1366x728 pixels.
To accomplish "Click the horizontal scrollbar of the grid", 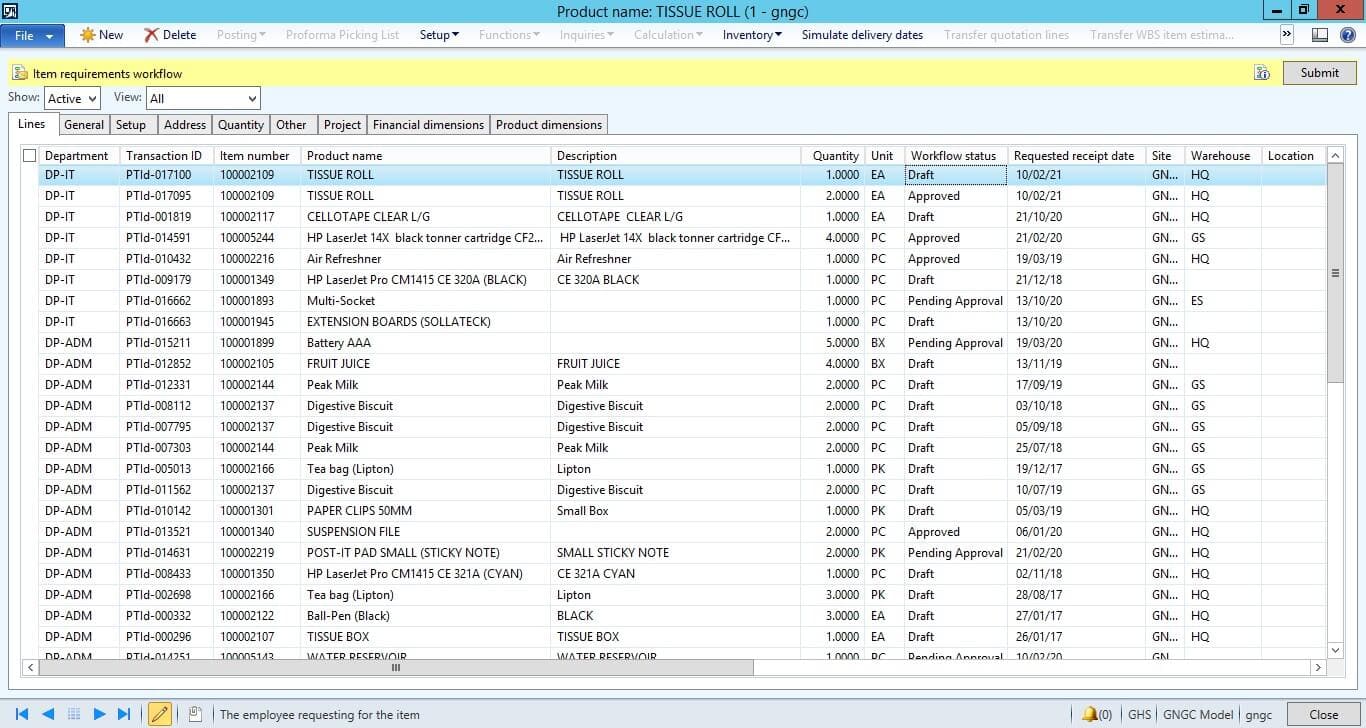I will point(395,667).
